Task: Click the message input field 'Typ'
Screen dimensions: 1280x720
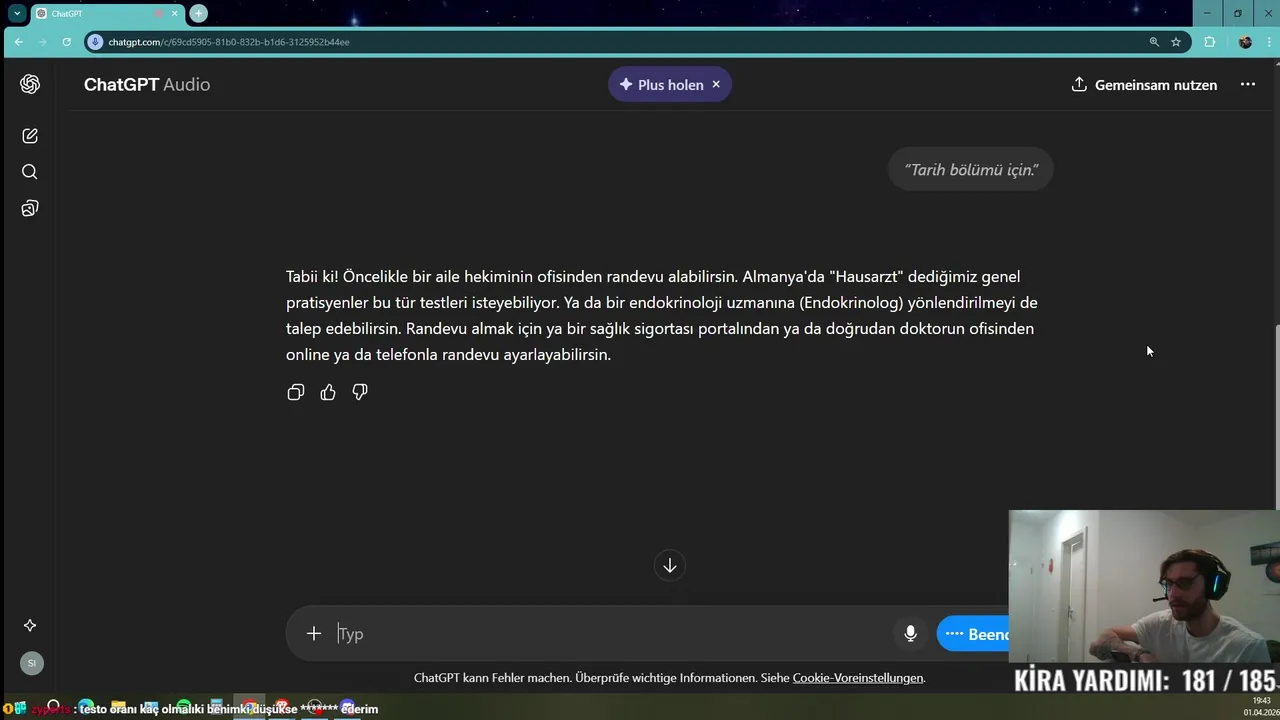Action: pyautogui.click(x=610, y=633)
